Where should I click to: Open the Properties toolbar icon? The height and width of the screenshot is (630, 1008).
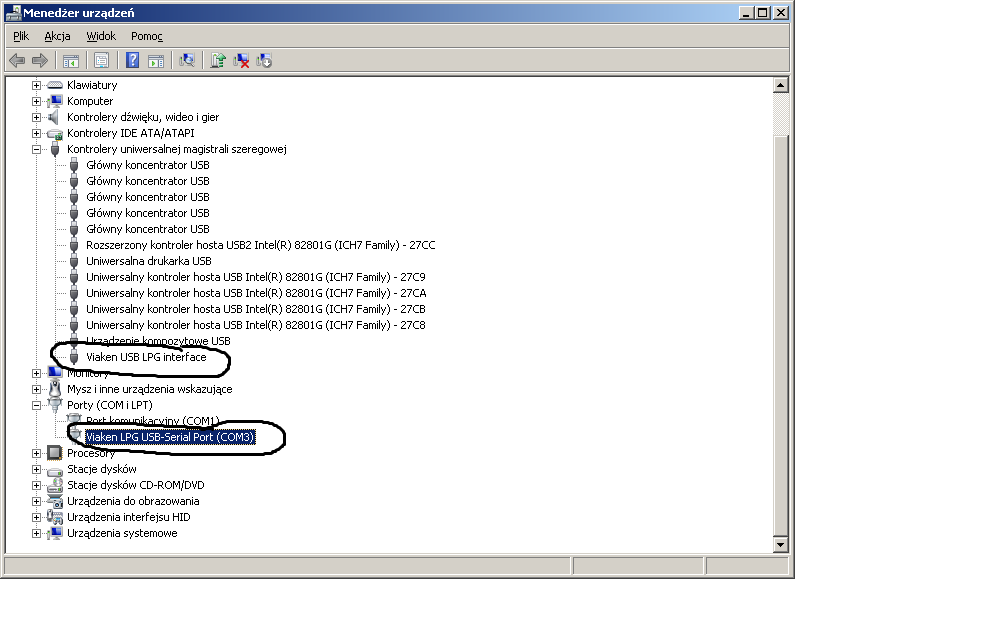[x=102, y=60]
